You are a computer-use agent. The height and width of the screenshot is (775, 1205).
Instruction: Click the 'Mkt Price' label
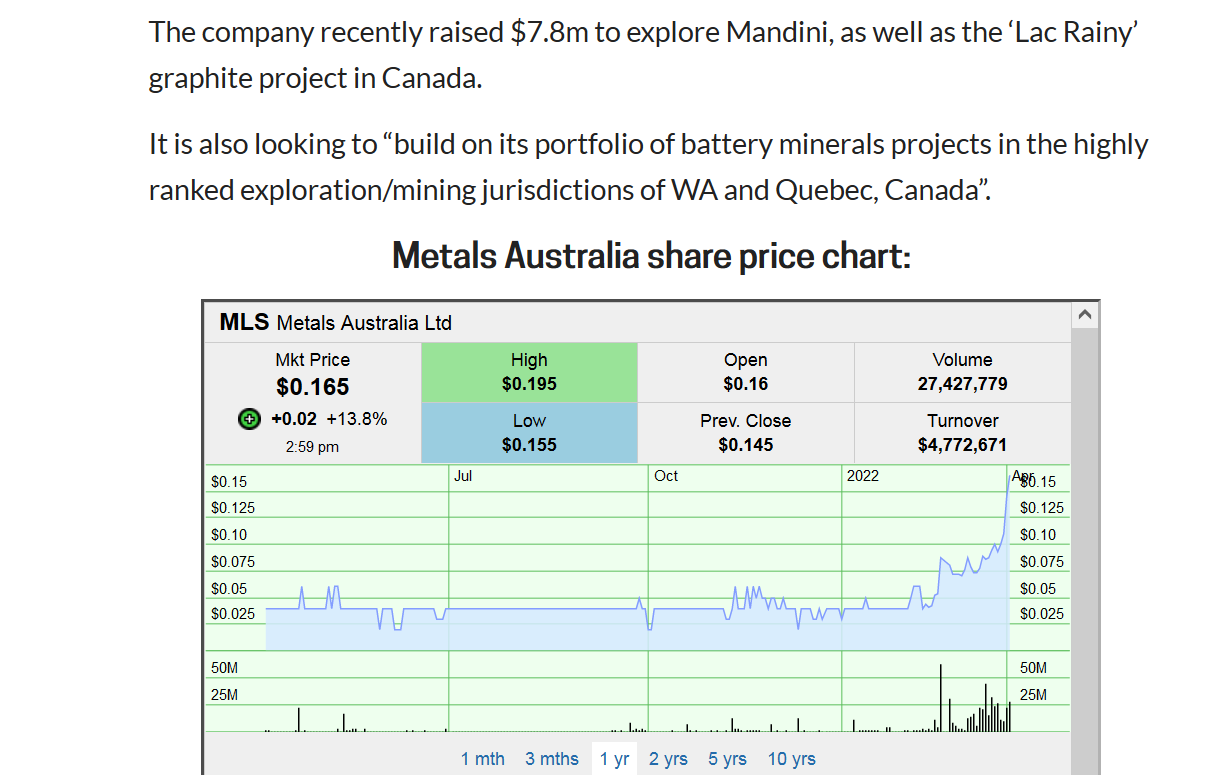[x=313, y=360]
